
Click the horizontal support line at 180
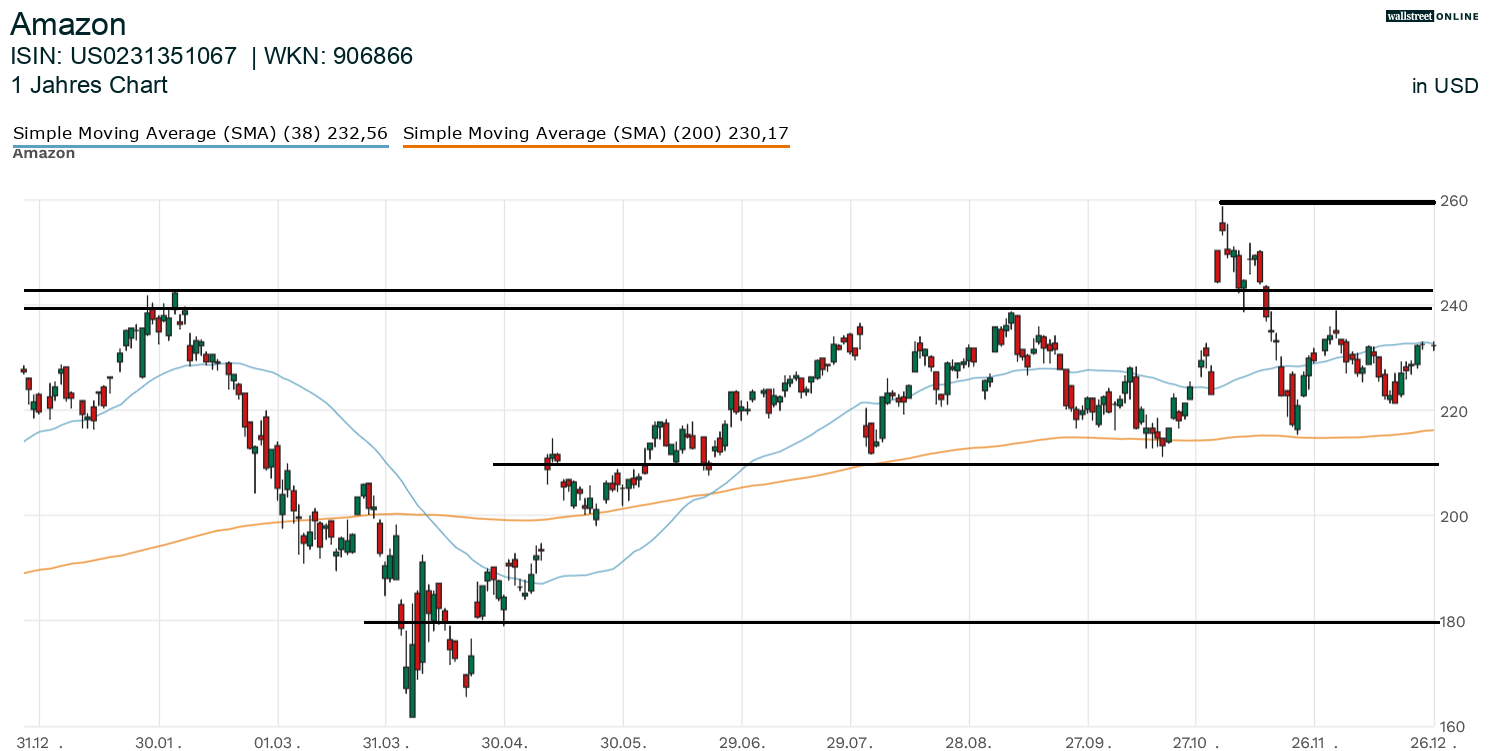click(900, 622)
